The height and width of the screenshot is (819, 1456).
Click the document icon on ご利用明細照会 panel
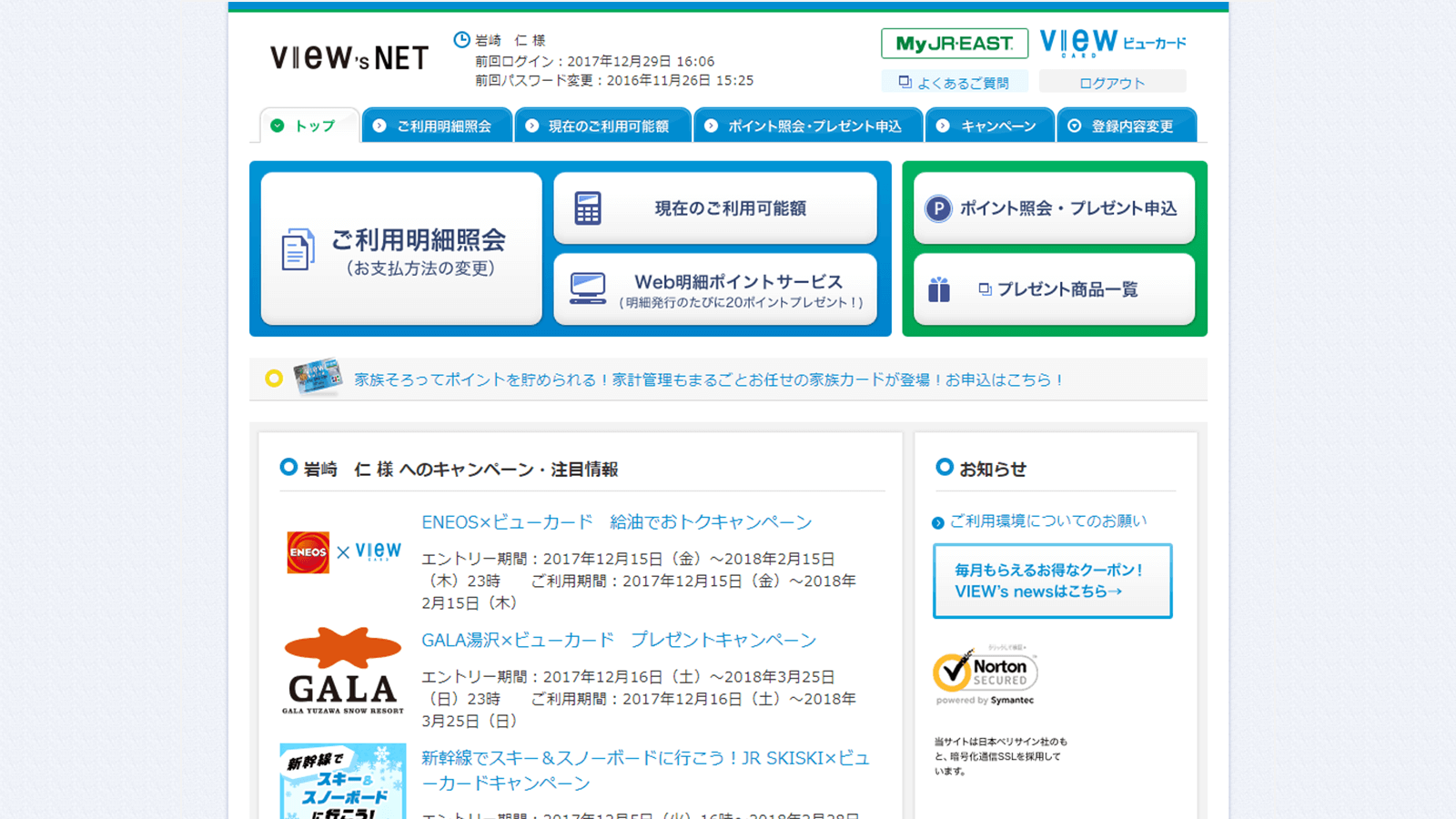pos(297,244)
